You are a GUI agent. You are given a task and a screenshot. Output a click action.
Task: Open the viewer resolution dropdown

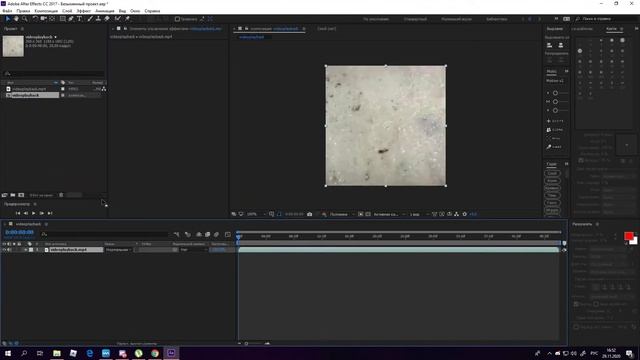tap(342, 214)
